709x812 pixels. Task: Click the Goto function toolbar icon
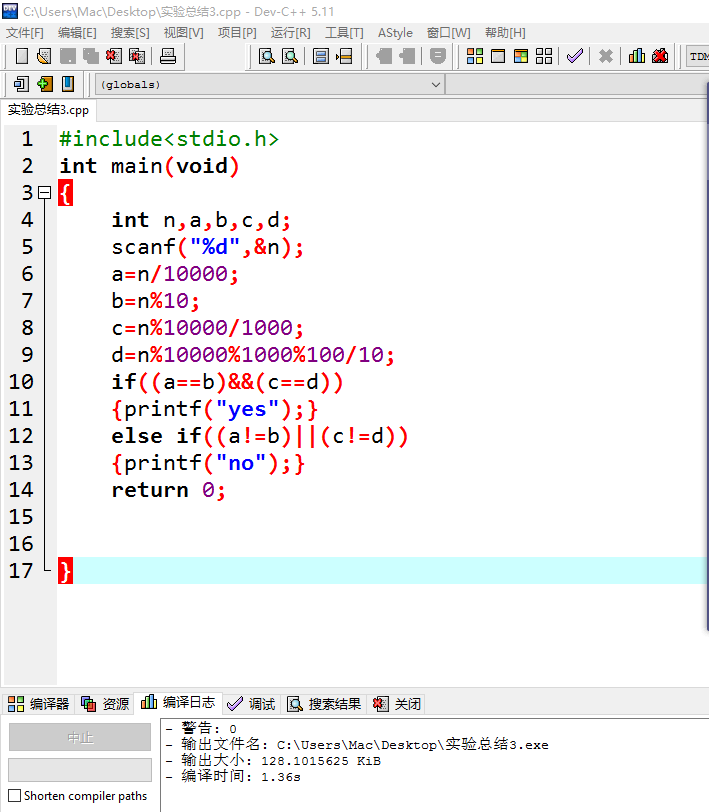[x=321, y=56]
